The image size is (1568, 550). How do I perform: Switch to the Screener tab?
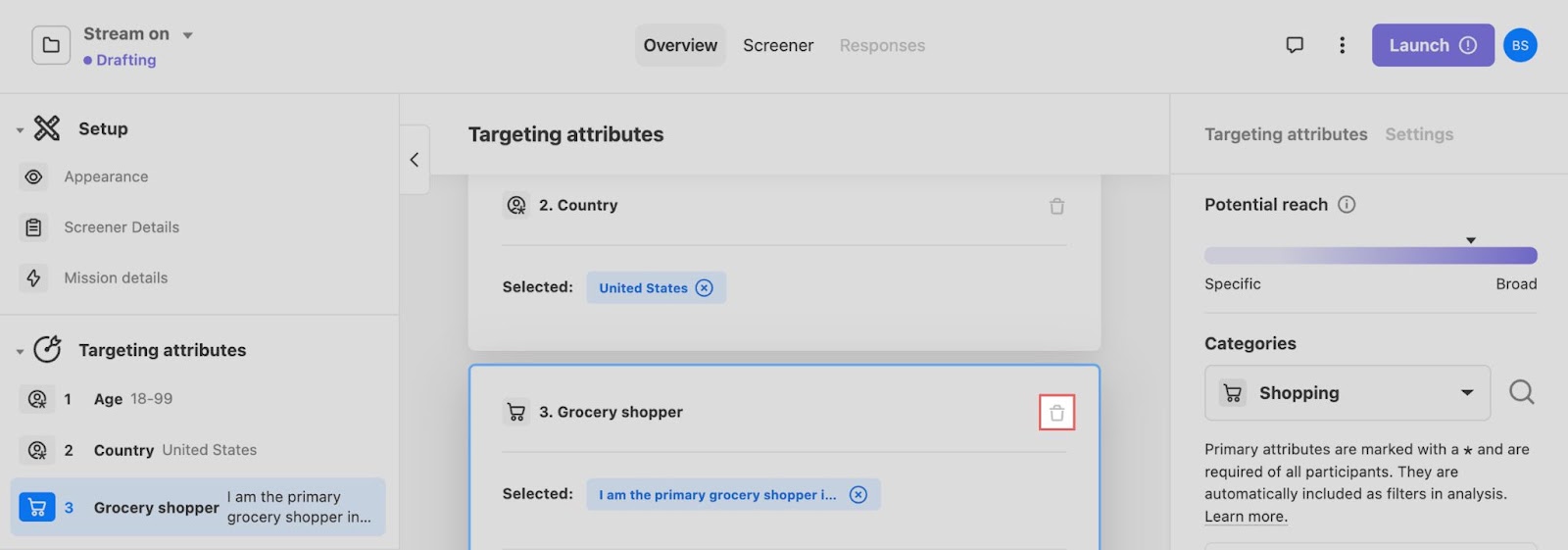tap(778, 45)
